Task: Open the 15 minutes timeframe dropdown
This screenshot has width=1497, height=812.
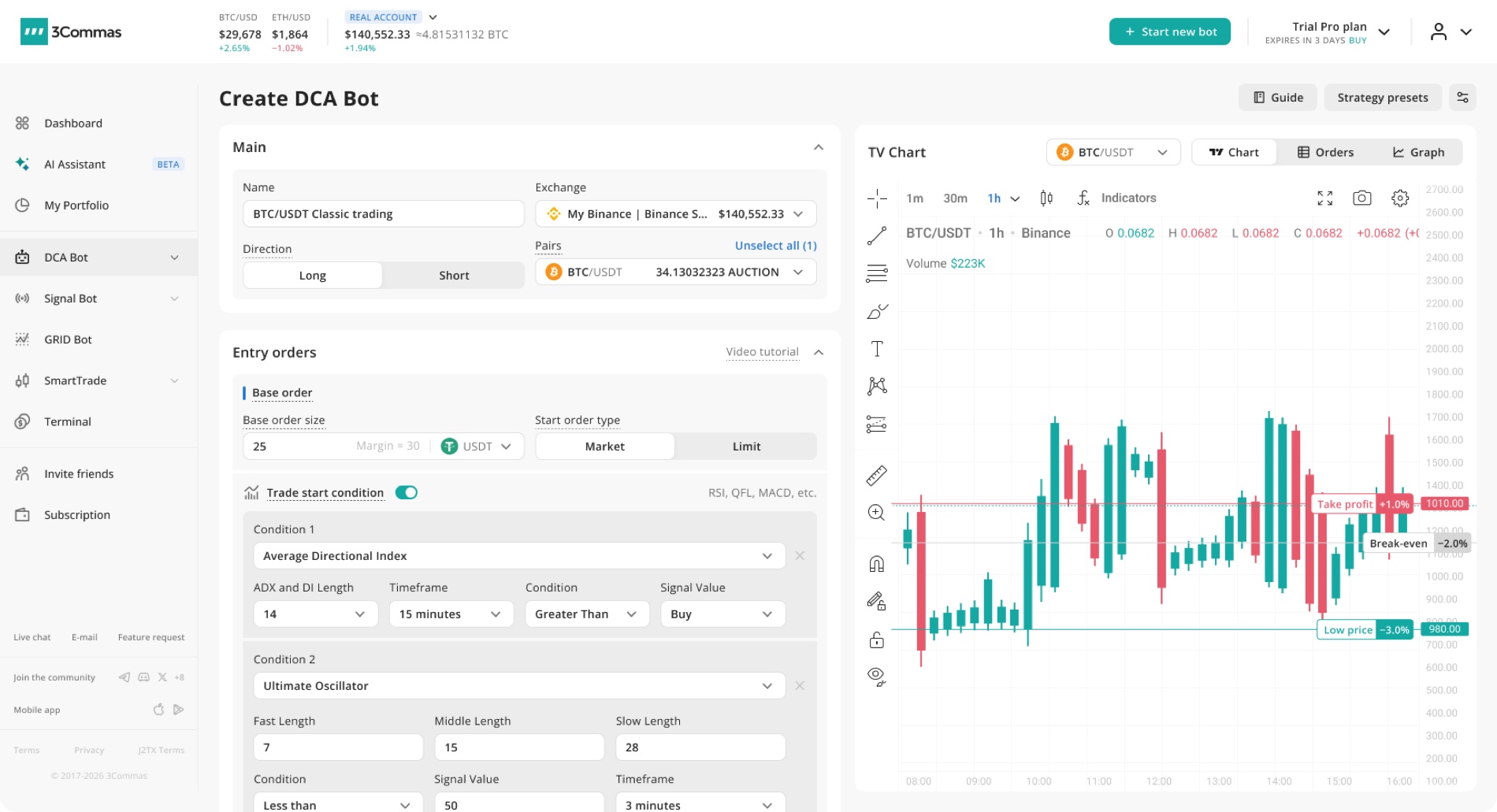Action: 451,614
